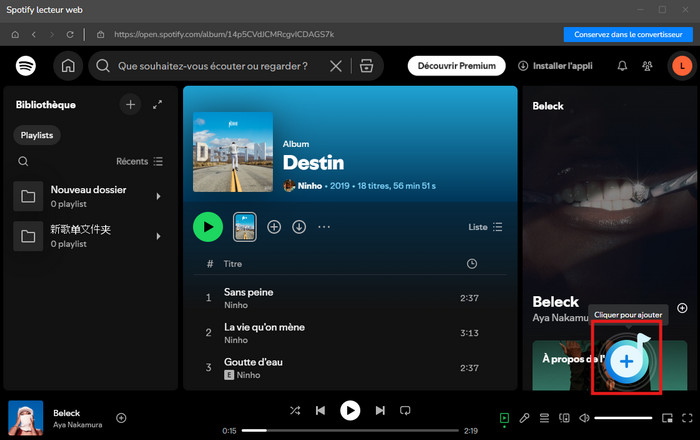Skip to previous track
Screen dimensions: 700x440
pos(321,410)
